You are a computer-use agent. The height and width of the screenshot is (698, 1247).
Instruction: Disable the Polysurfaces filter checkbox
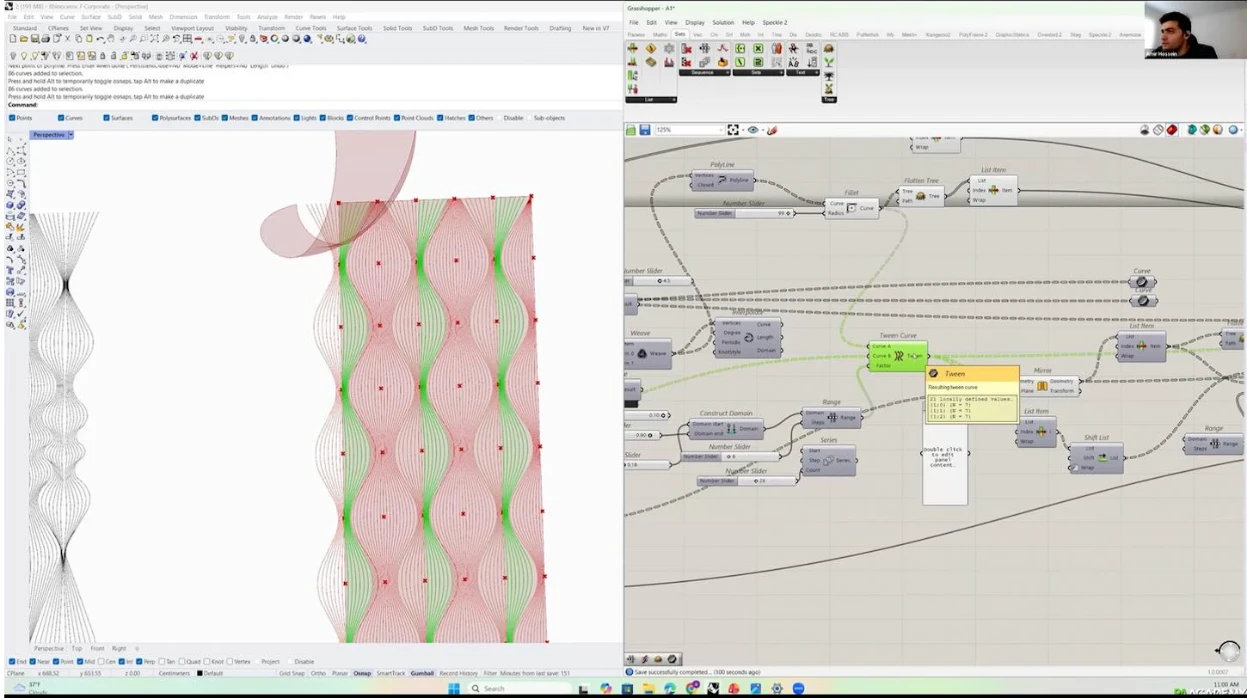pyautogui.click(x=155, y=118)
